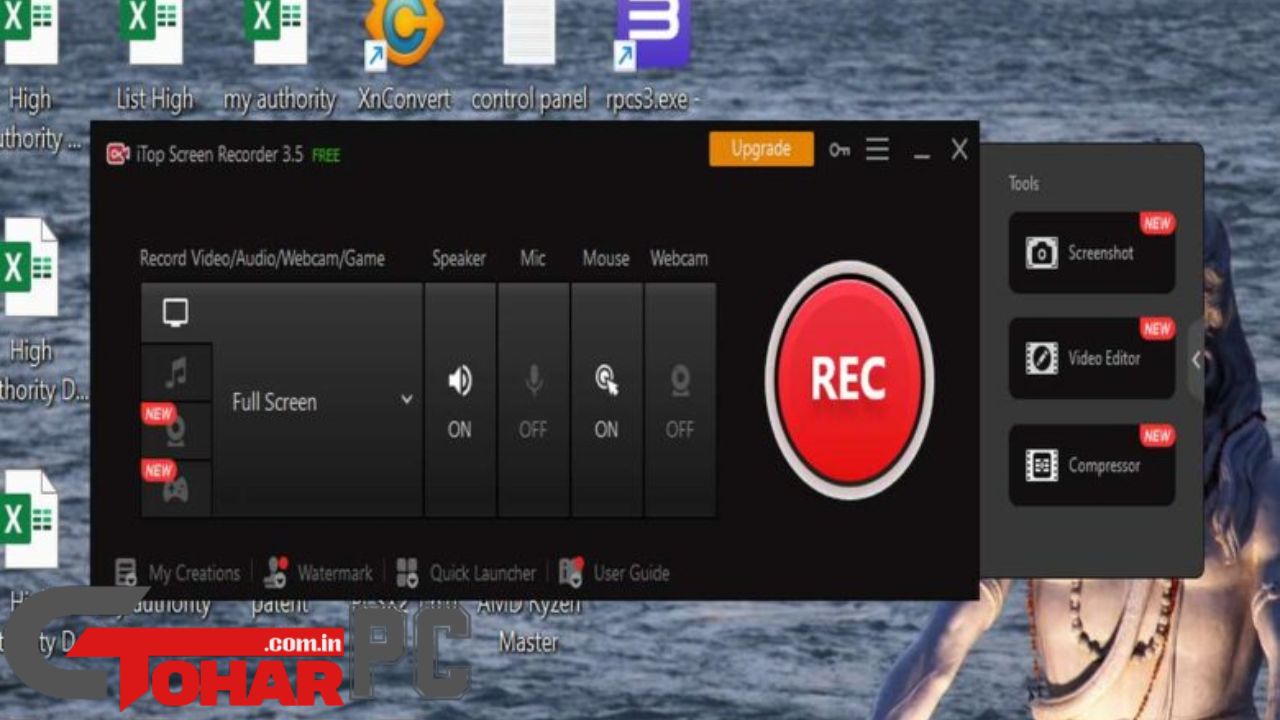The image size is (1280, 720).
Task: Click the orange Upgrade button
Action: pyautogui.click(x=761, y=149)
